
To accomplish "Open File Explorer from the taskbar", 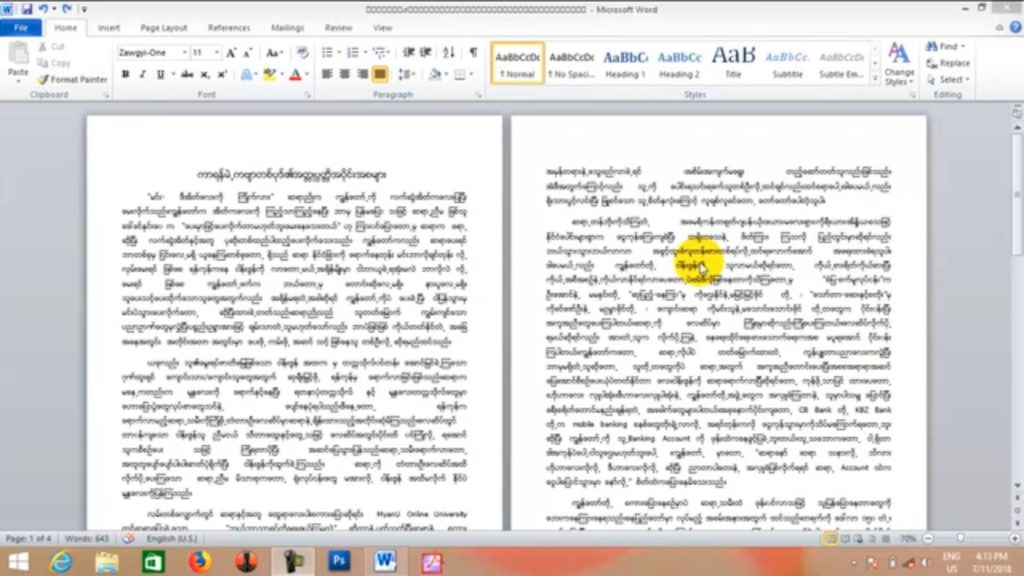I will point(107,561).
